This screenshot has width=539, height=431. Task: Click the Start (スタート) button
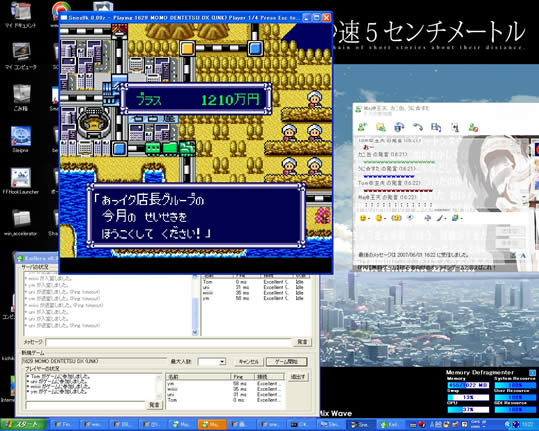23,425
